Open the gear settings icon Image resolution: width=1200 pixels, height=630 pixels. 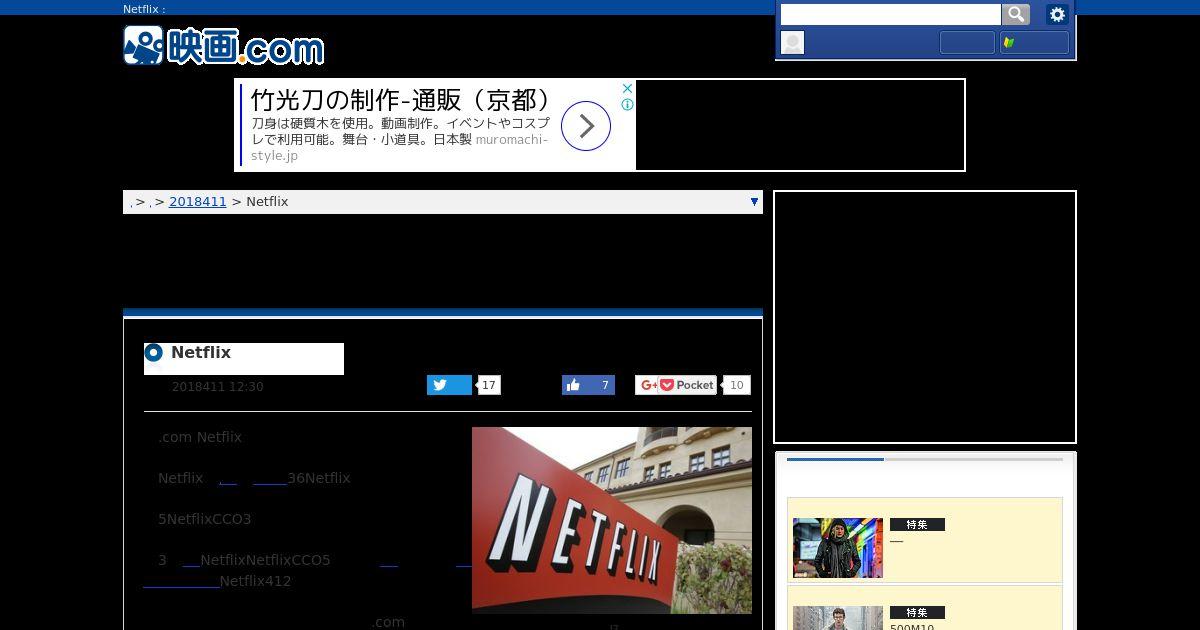(x=1057, y=14)
